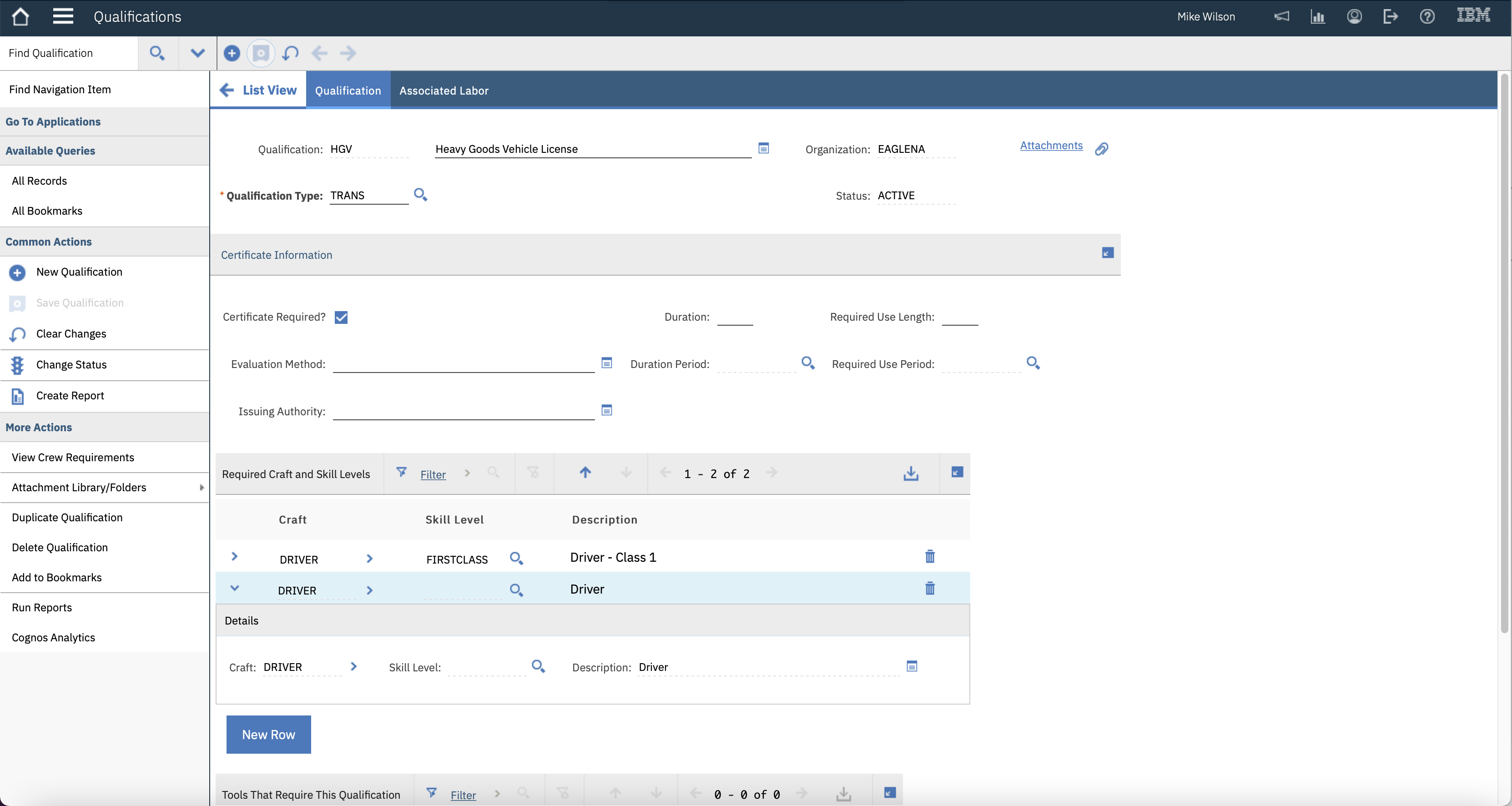Expand details of FIRSTCLASS driver row

click(234, 556)
